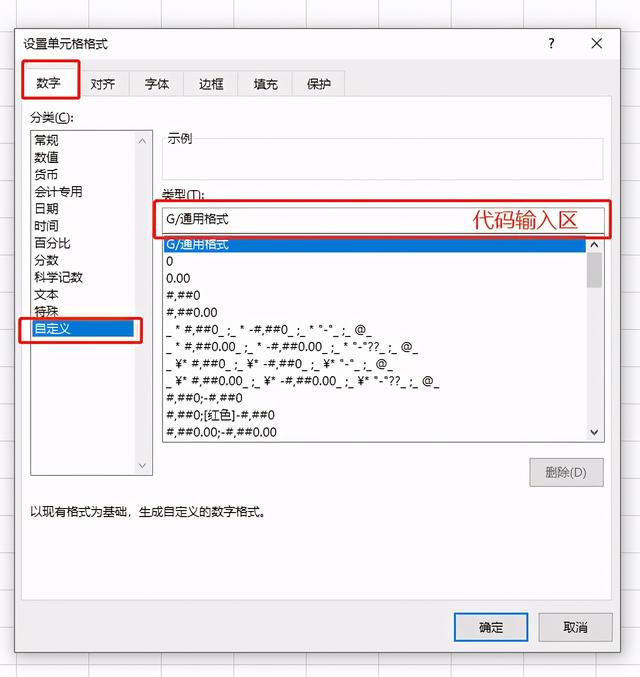Image resolution: width=640 pixels, height=677 pixels.
Task: Click the down arrow of category list scrollbar
Action: (x=143, y=465)
